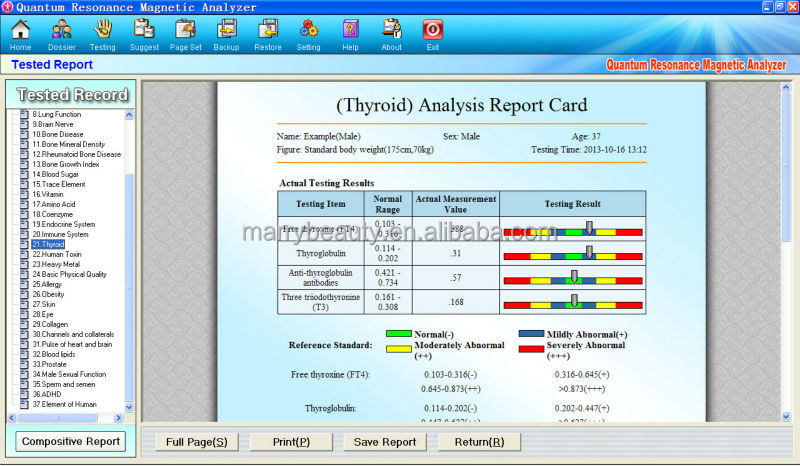Select 9.Brain Nerve record
Screen dimensions: 800x466
(x=53, y=124)
